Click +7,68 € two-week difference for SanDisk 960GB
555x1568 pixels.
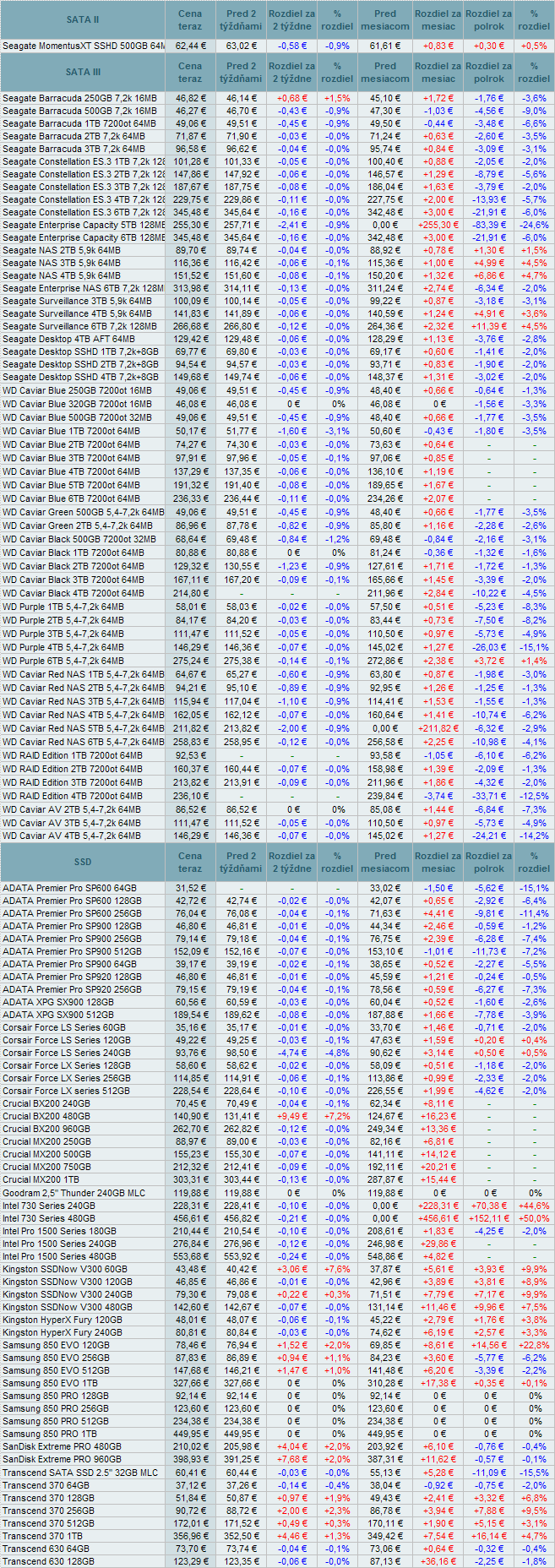coord(291,1459)
